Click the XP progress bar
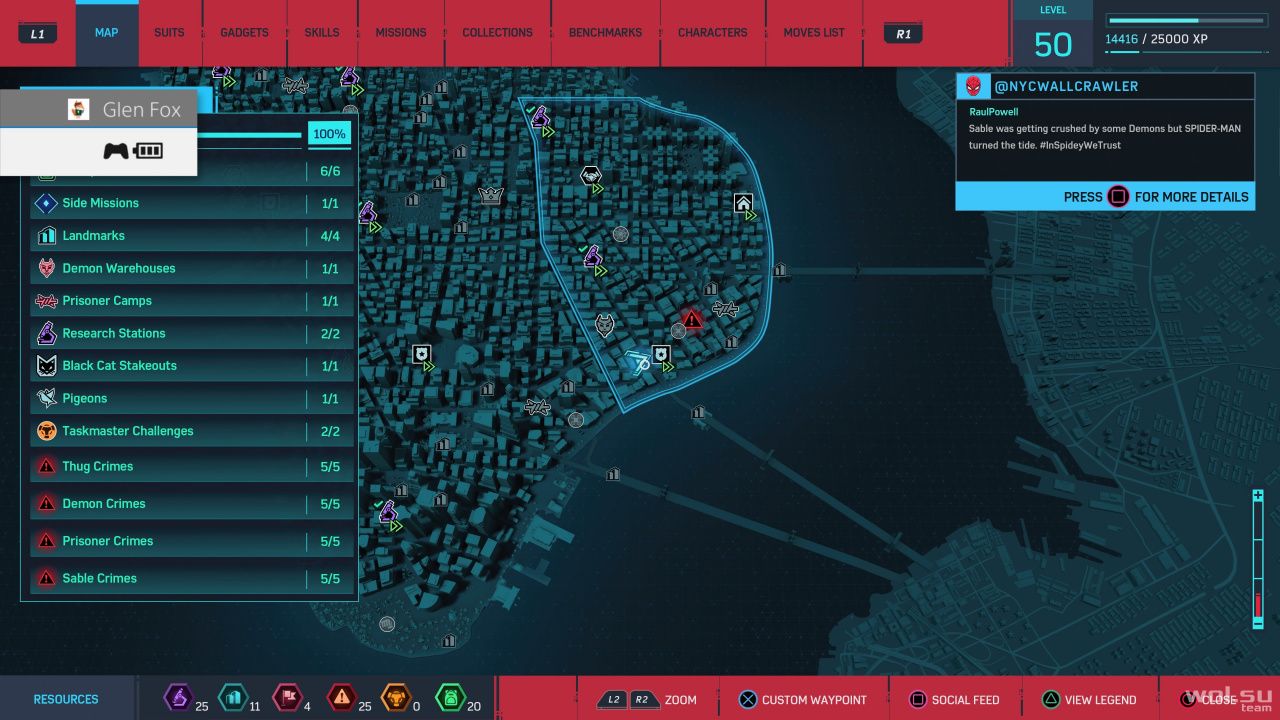Image resolution: width=1280 pixels, height=720 pixels. (x=1187, y=20)
